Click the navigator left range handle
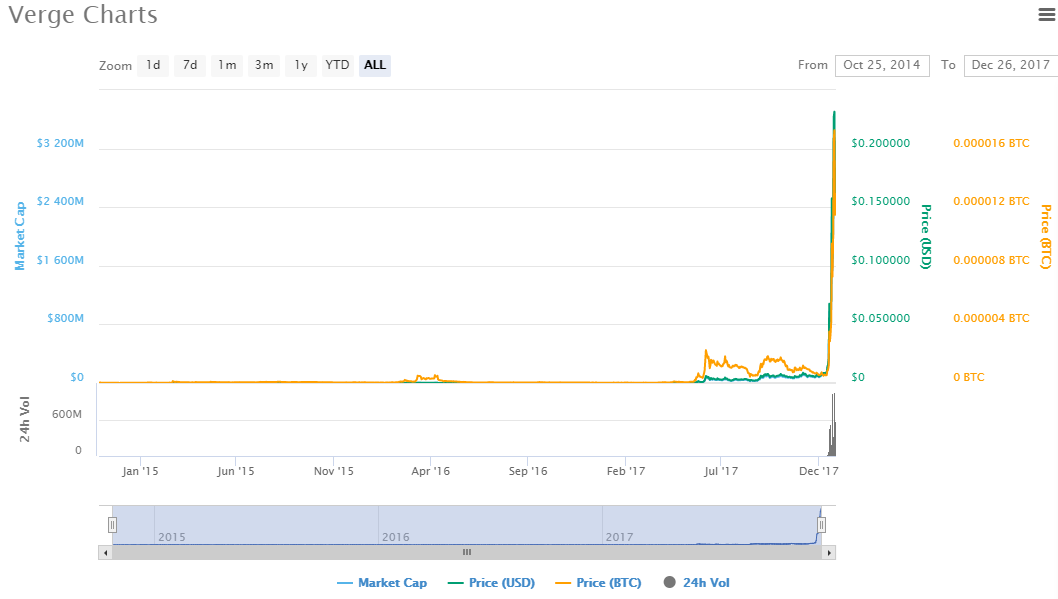 click(113, 525)
